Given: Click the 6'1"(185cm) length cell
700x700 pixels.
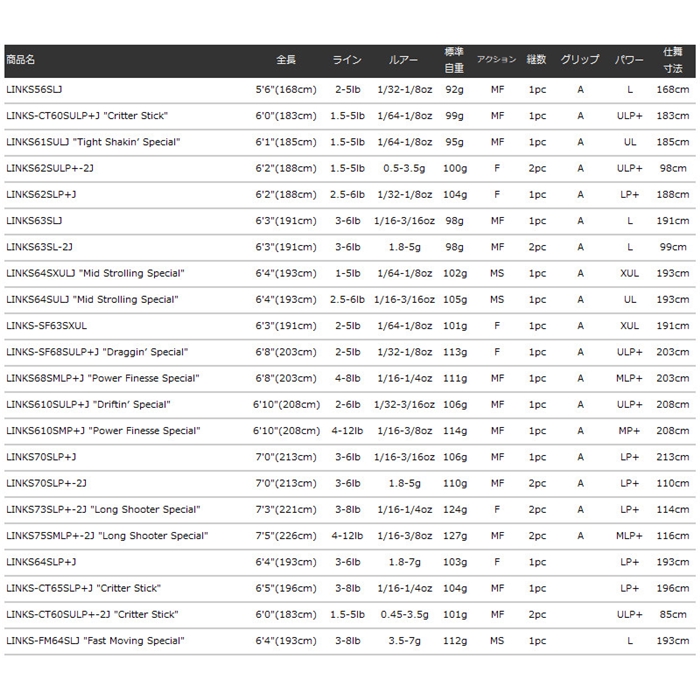Looking at the screenshot, I should pyautogui.click(x=286, y=142).
